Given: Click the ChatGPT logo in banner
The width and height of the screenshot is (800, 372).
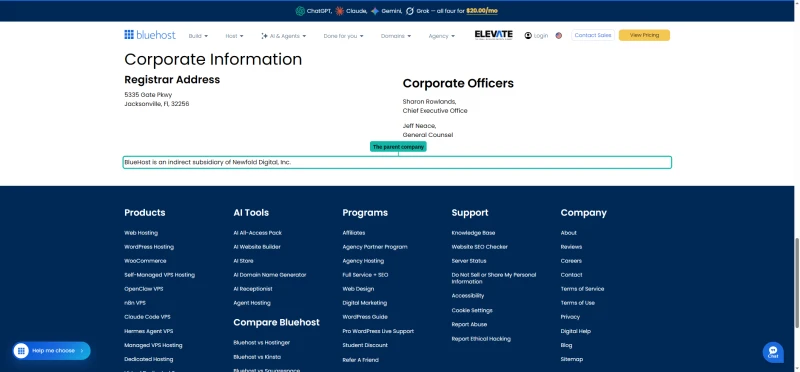Looking at the screenshot, I should (300, 11).
